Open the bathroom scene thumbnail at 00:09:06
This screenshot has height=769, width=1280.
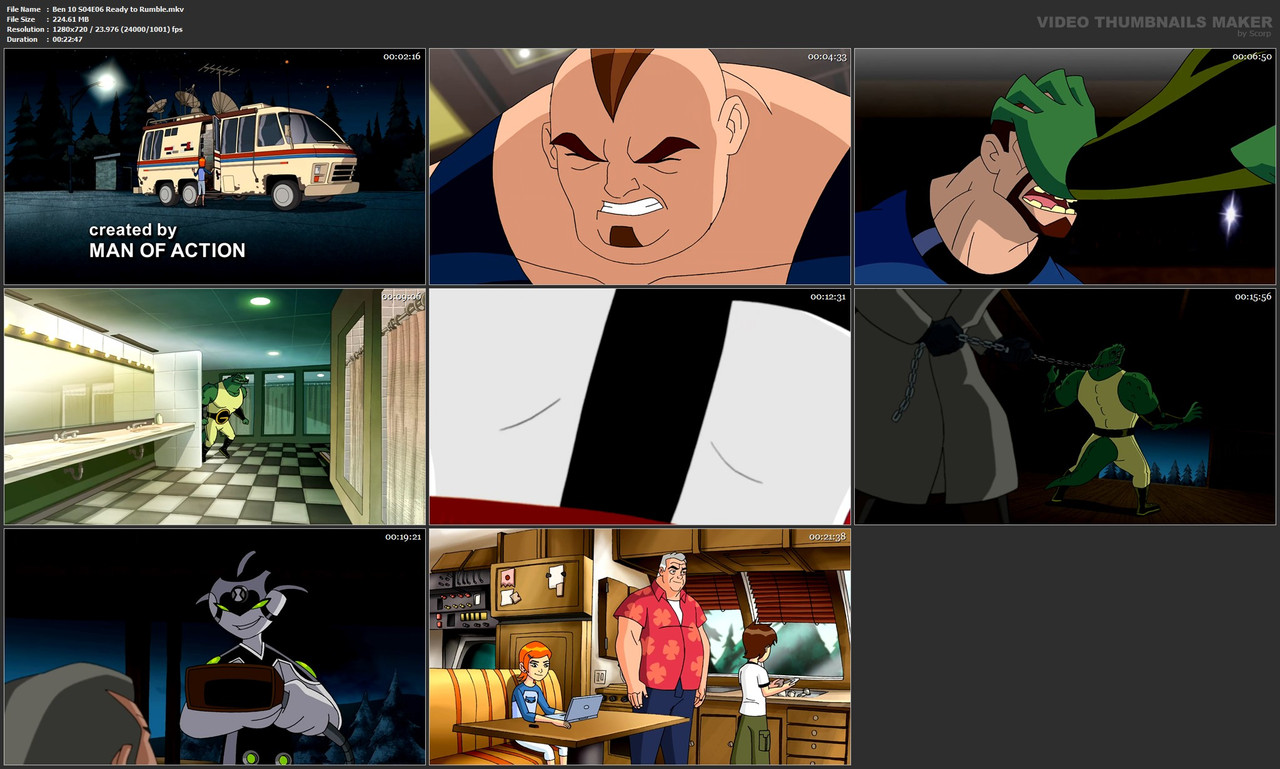213,405
